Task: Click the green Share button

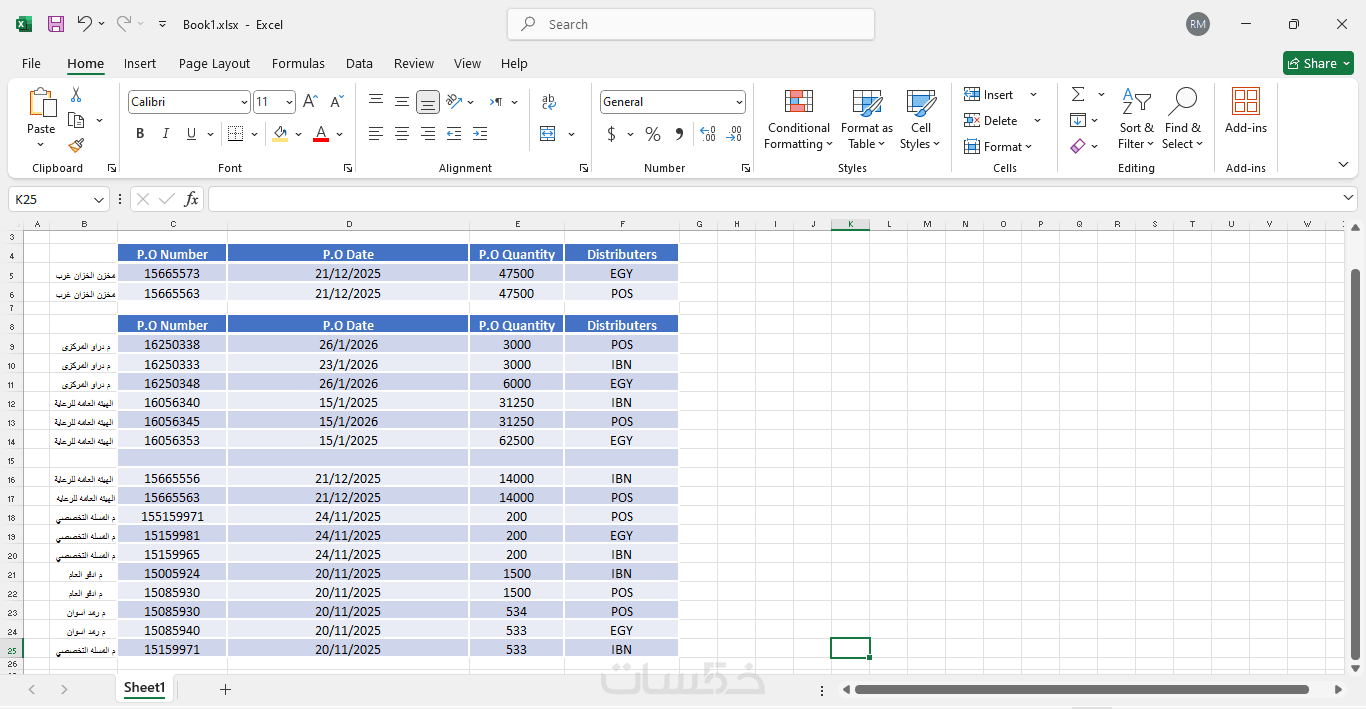Action: point(1317,63)
